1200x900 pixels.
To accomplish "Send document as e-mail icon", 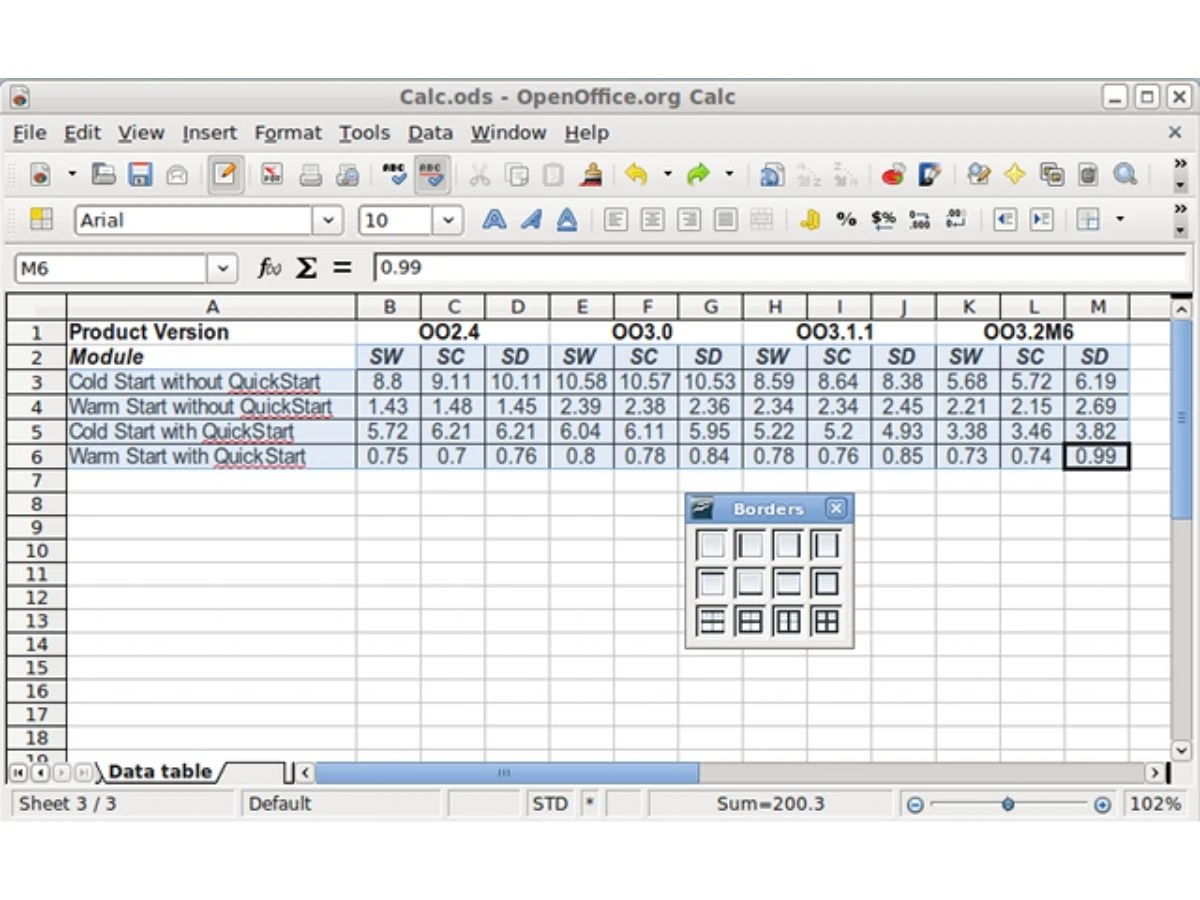I will pos(176,175).
